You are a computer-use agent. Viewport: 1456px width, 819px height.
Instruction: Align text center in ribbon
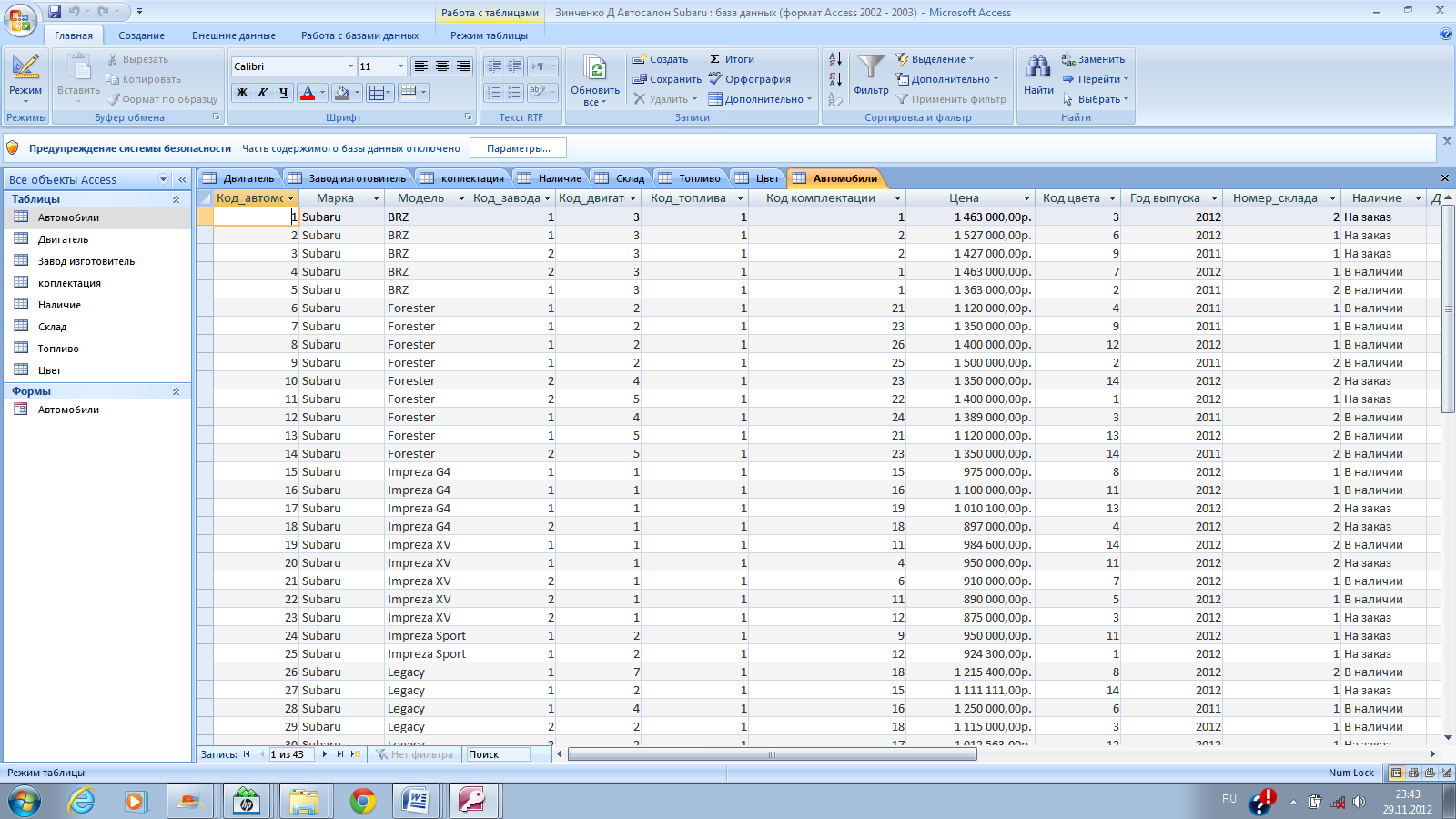pos(441,66)
